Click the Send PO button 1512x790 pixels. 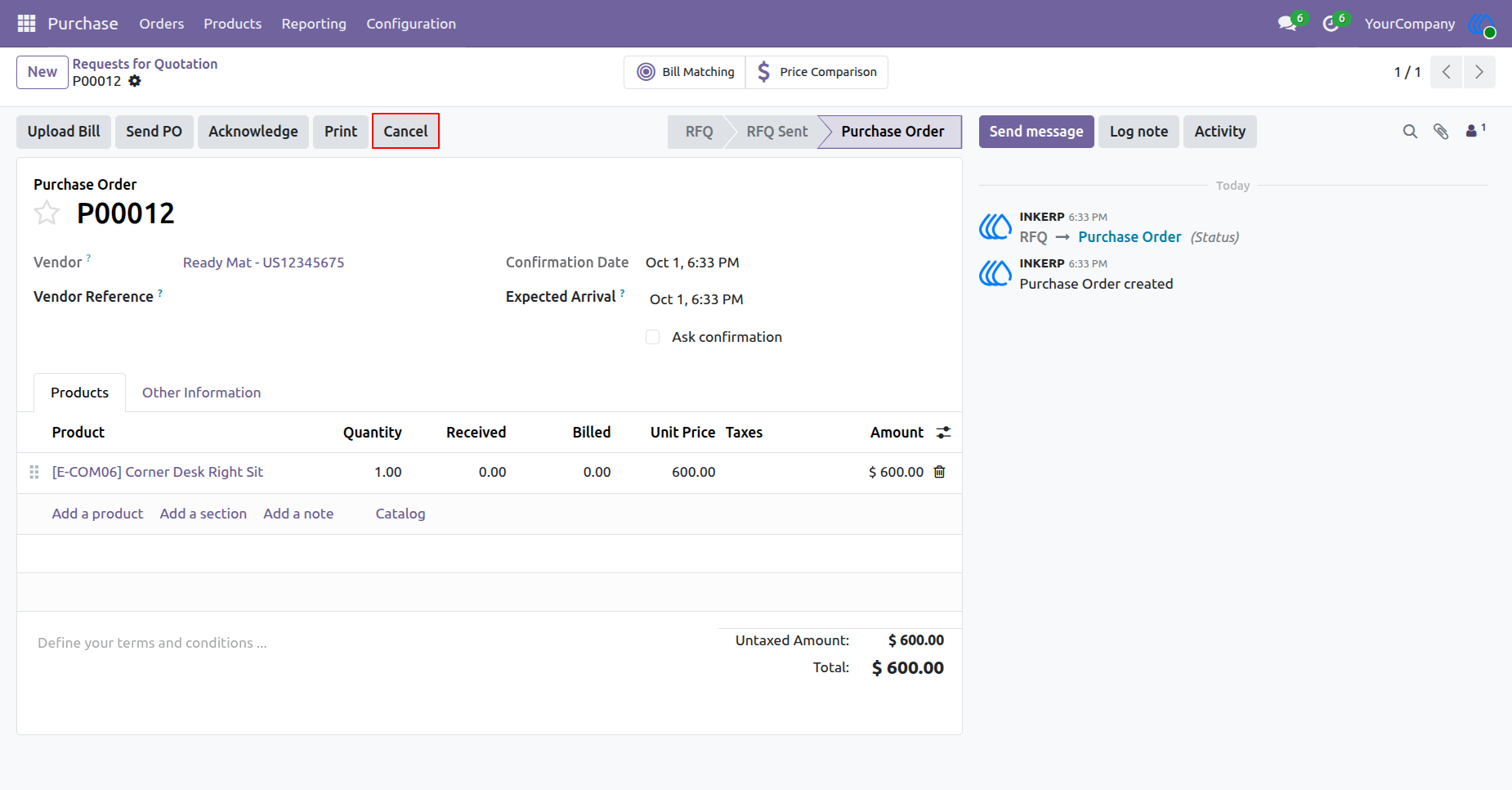[154, 132]
